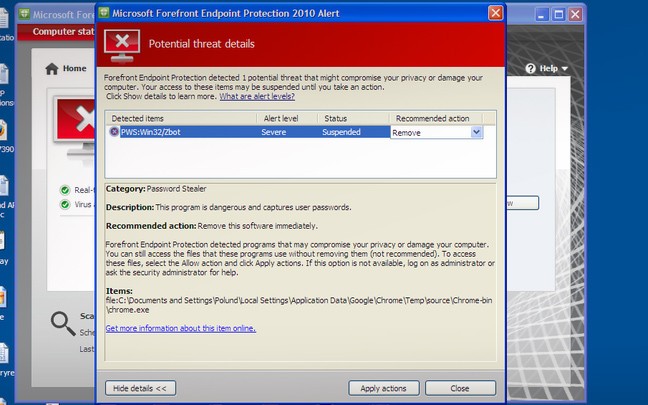Click the Close button at dialog bottom

(460, 388)
